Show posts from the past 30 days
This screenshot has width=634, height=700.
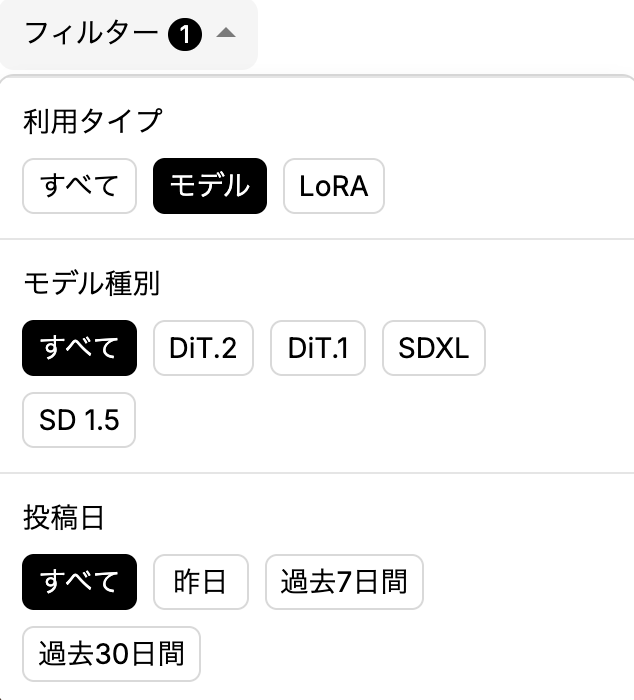(x=111, y=654)
